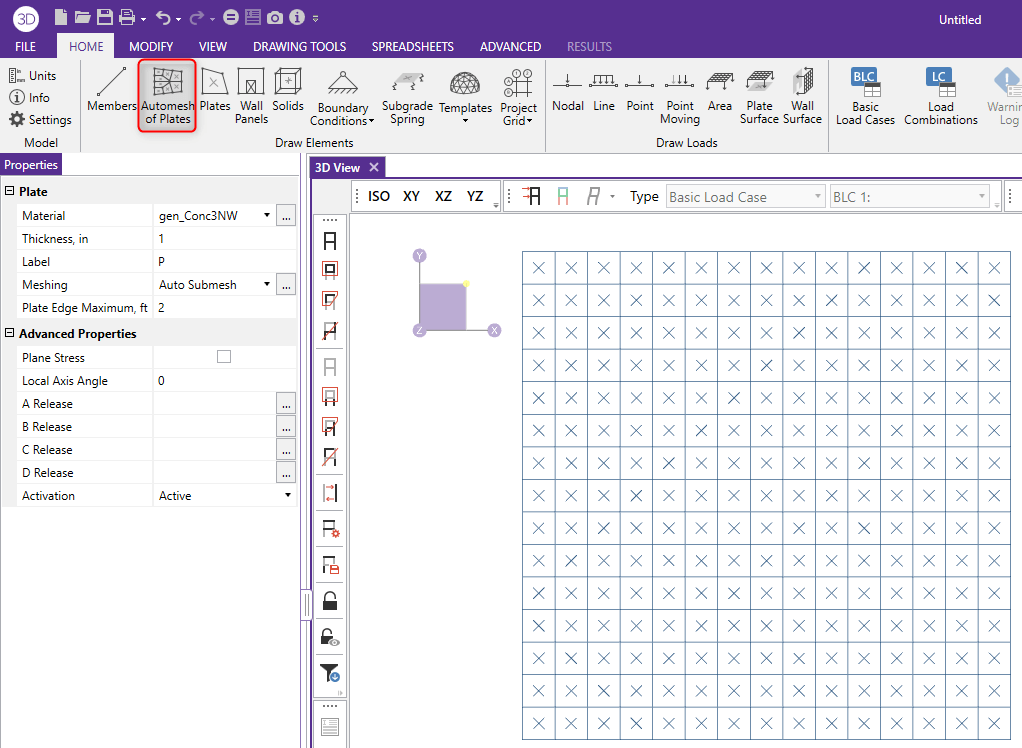Image resolution: width=1022 pixels, height=748 pixels.
Task: Click the Subgrade Spring icon
Action: pos(407,96)
